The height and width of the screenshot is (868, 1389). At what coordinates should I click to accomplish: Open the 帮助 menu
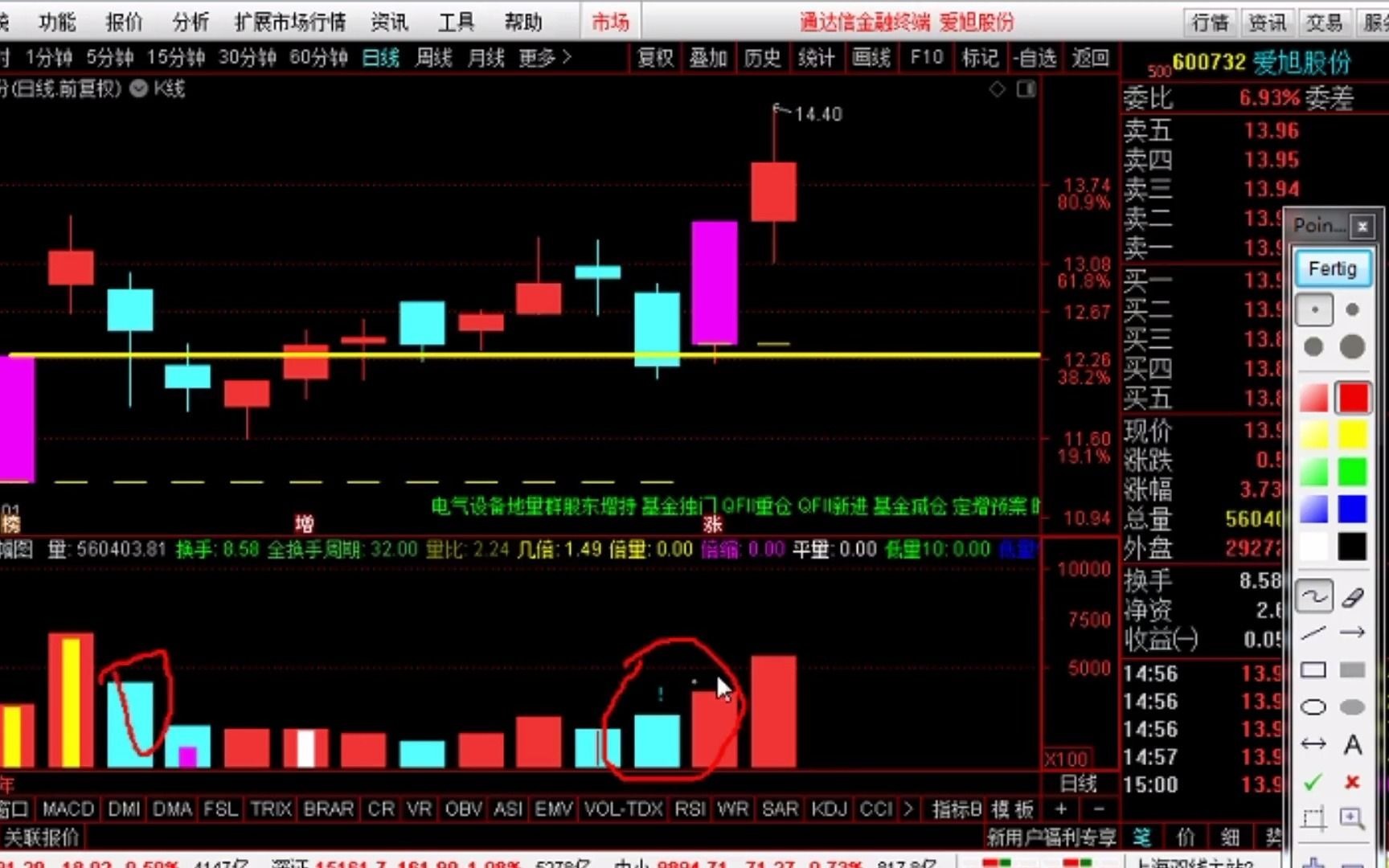[x=523, y=22]
